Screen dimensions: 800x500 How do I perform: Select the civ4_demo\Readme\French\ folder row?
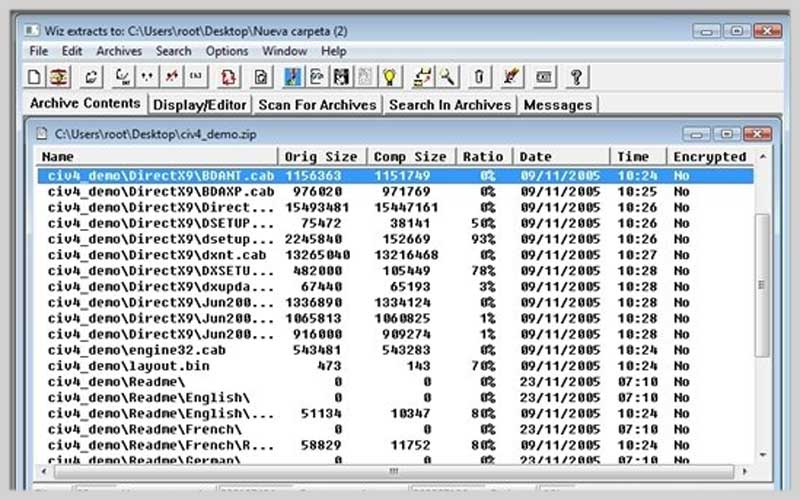click(395, 430)
